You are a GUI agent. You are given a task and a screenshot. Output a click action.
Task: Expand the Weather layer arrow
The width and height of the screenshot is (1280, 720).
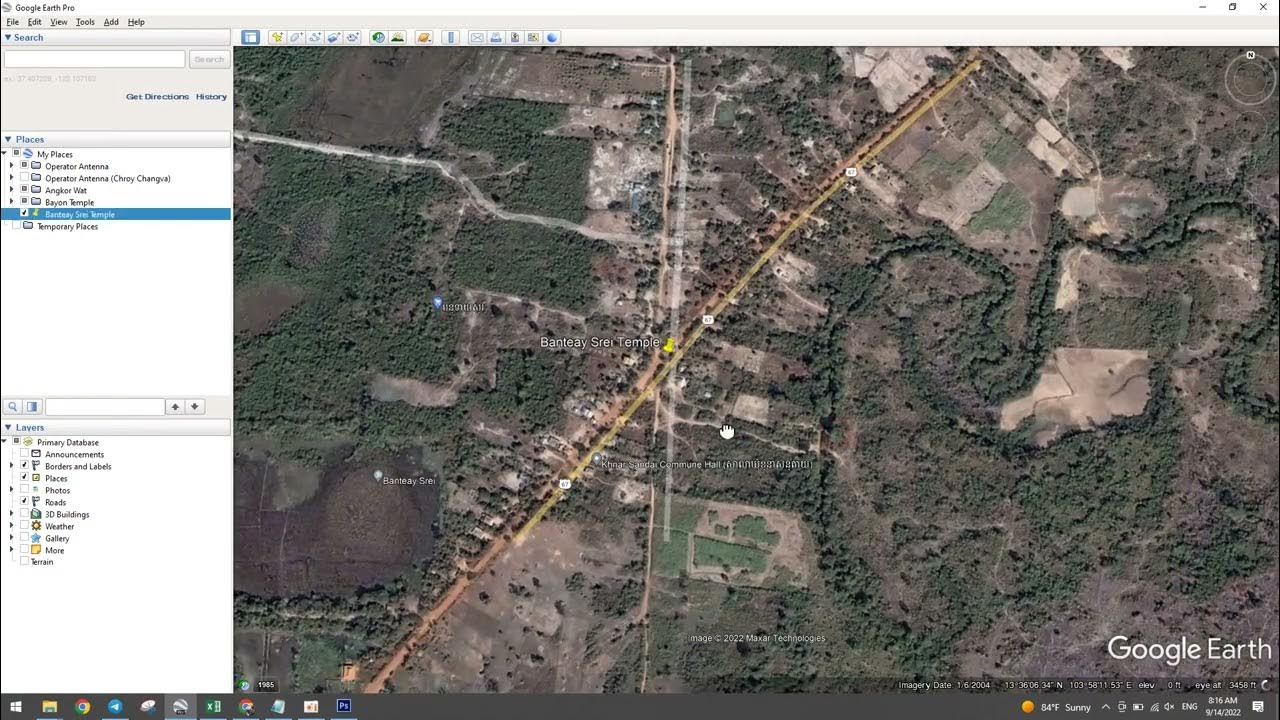pyautogui.click(x=12, y=525)
